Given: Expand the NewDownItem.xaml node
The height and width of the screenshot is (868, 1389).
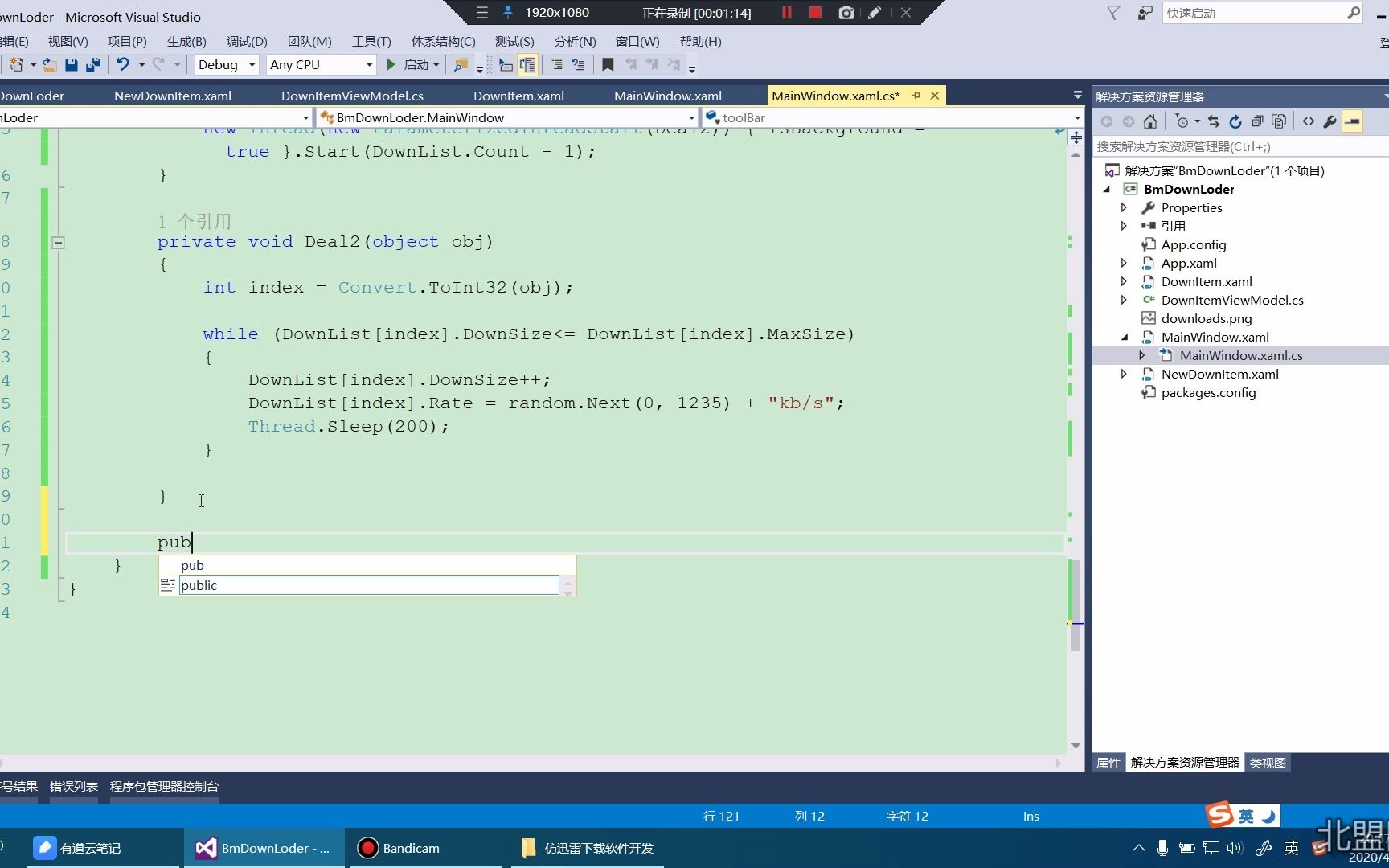Looking at the screenshot, I should coord(1124,374).
